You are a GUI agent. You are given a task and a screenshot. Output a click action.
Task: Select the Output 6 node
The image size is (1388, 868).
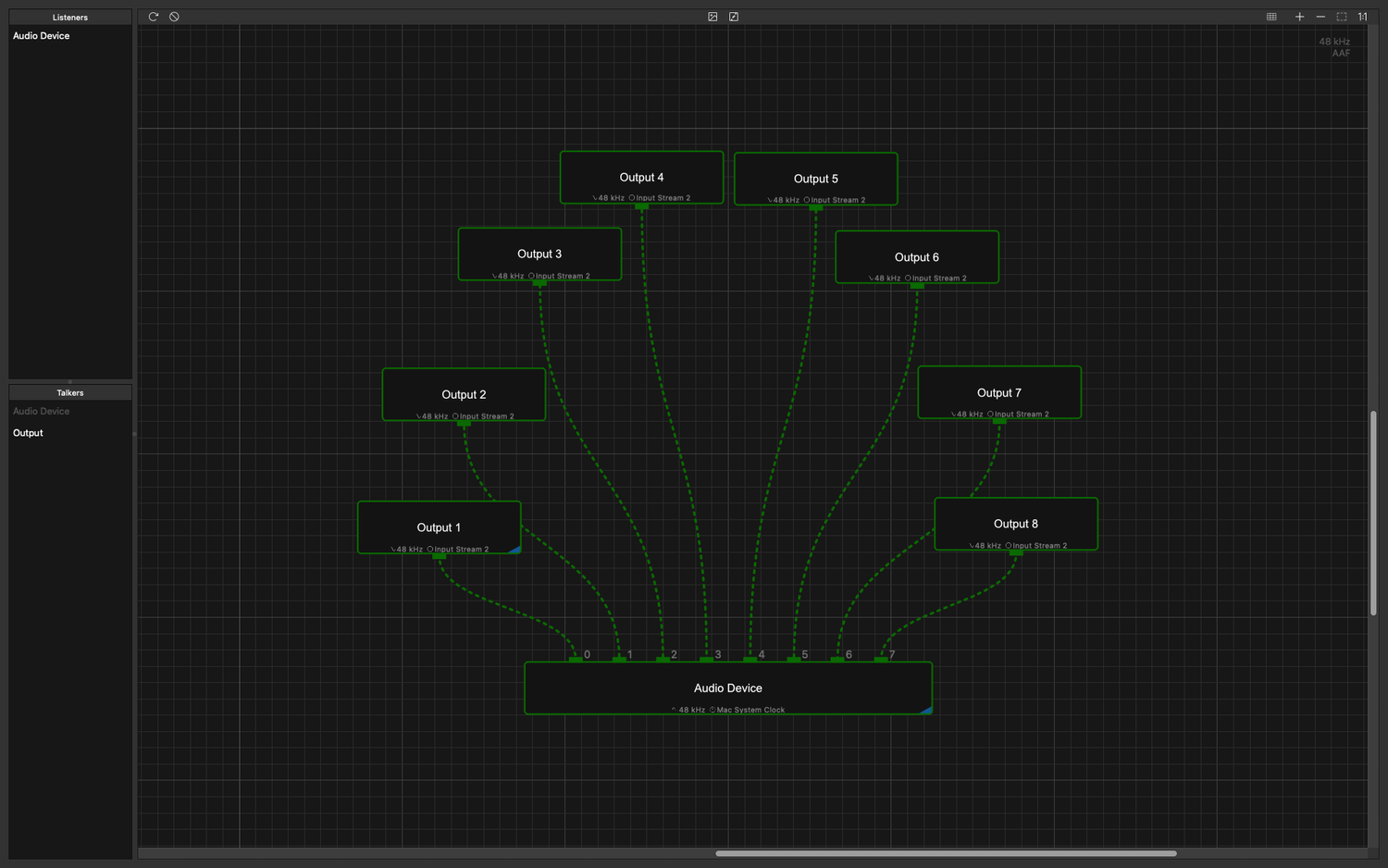point(917,257)
